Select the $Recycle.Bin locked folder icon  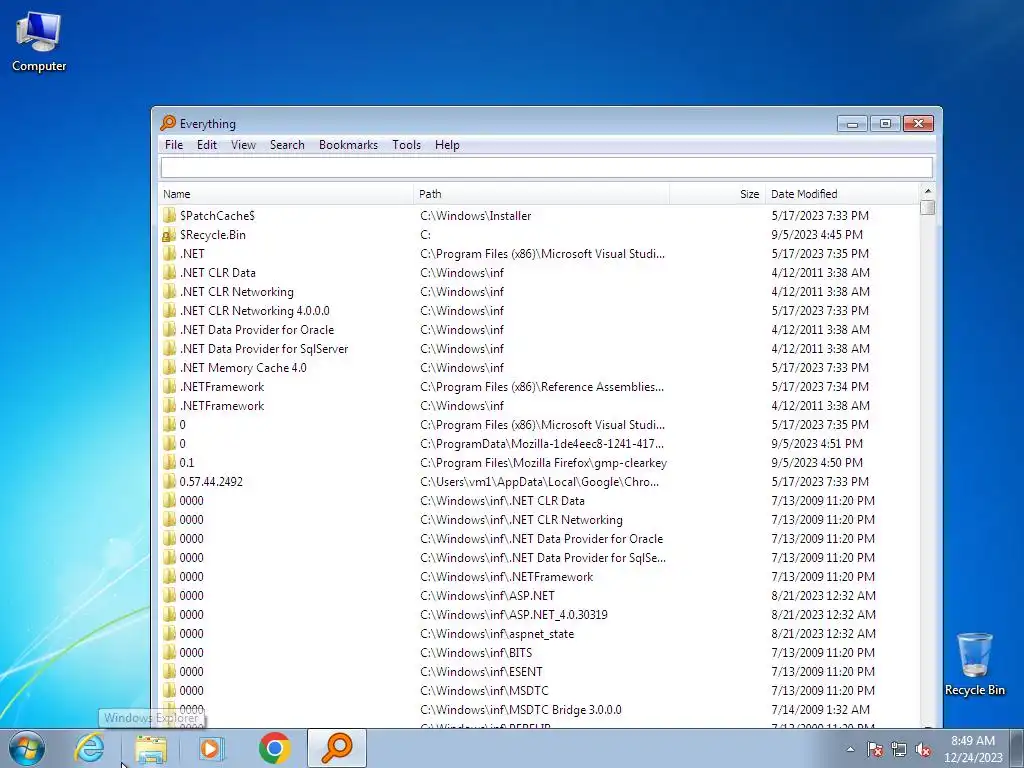point(169,234)
